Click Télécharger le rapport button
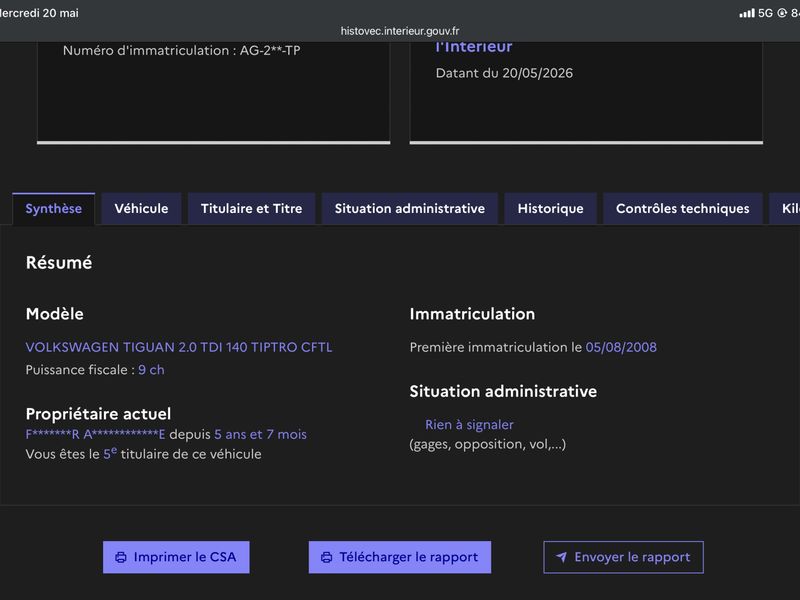Screen dimensions: 800x600 pos(400,557)
